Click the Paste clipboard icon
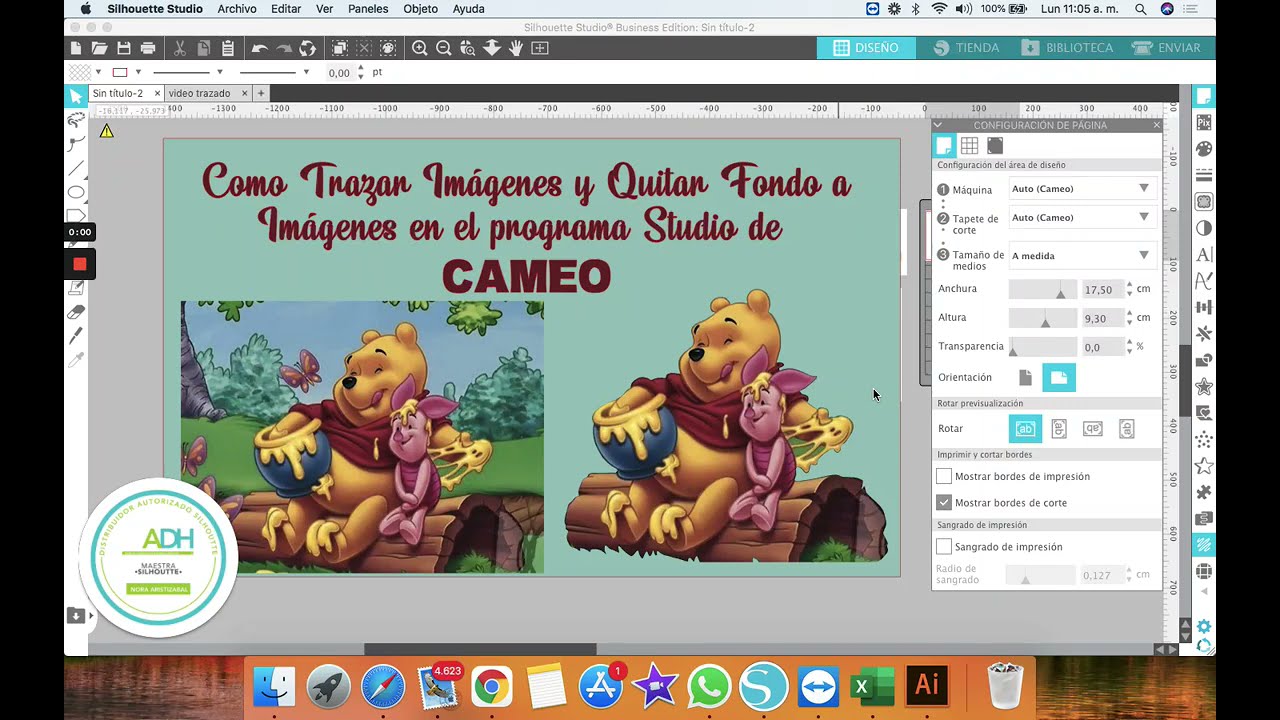The width and height of the screenshot is (1280, 720). (x=228, y=48)
